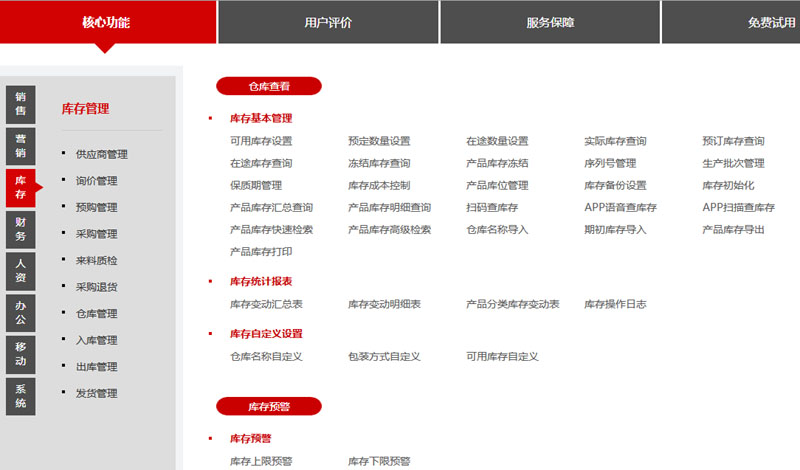The height and width of the screenshot is (470, 800).
Task: Open the 可用库存设置 link
Action: [x=261, y=142]
